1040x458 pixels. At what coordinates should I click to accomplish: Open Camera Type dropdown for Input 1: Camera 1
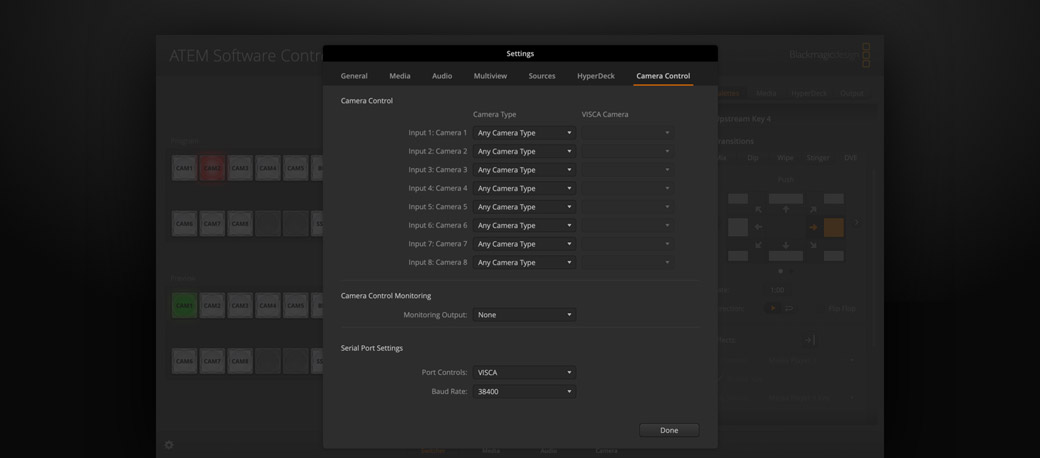[x=524, y=133]
